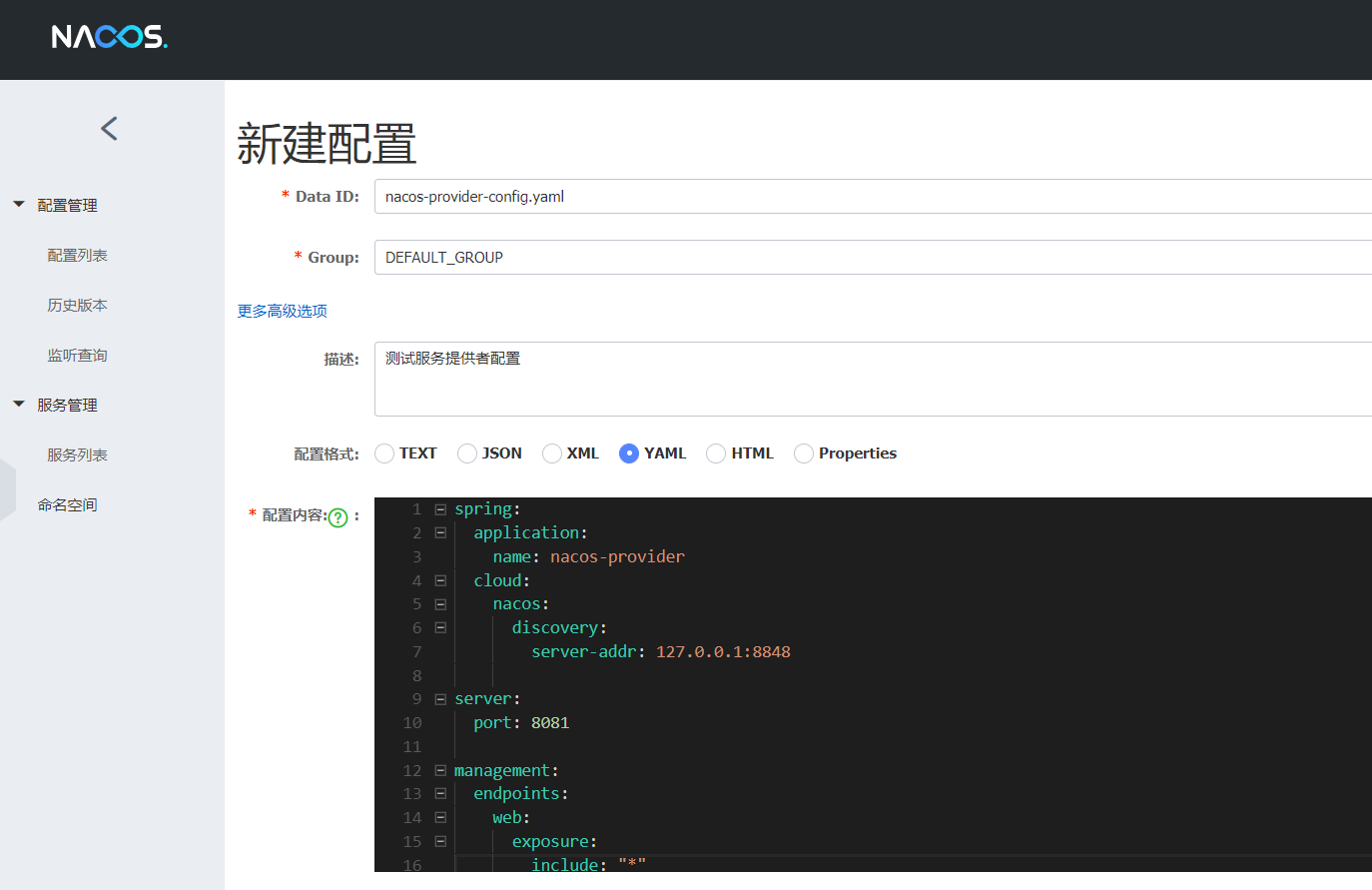1372x890 pixels.
Task: Fold the code block at line 9 server
Action: tap(440, 699)
